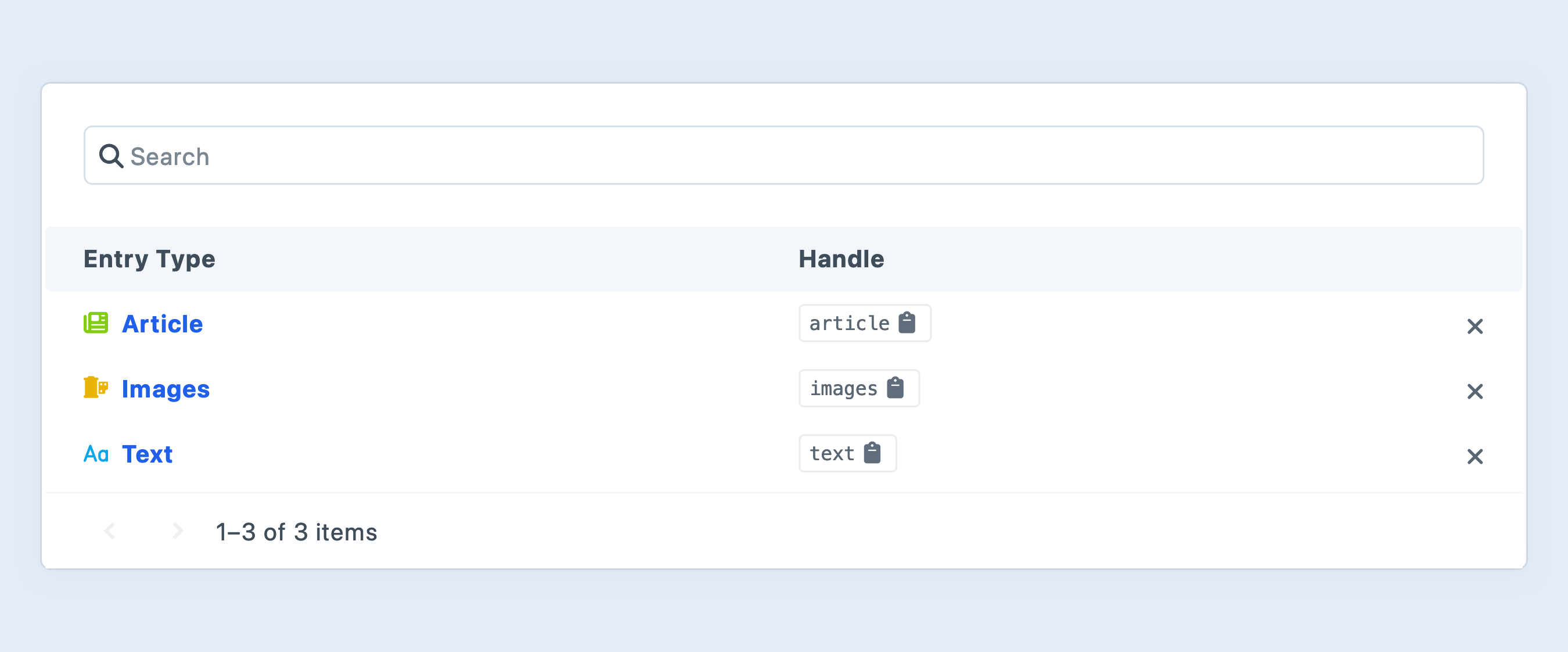Viewport: 1568px width, 652px height.
Task: Click the previous page arrow icon
Action: 110,531
